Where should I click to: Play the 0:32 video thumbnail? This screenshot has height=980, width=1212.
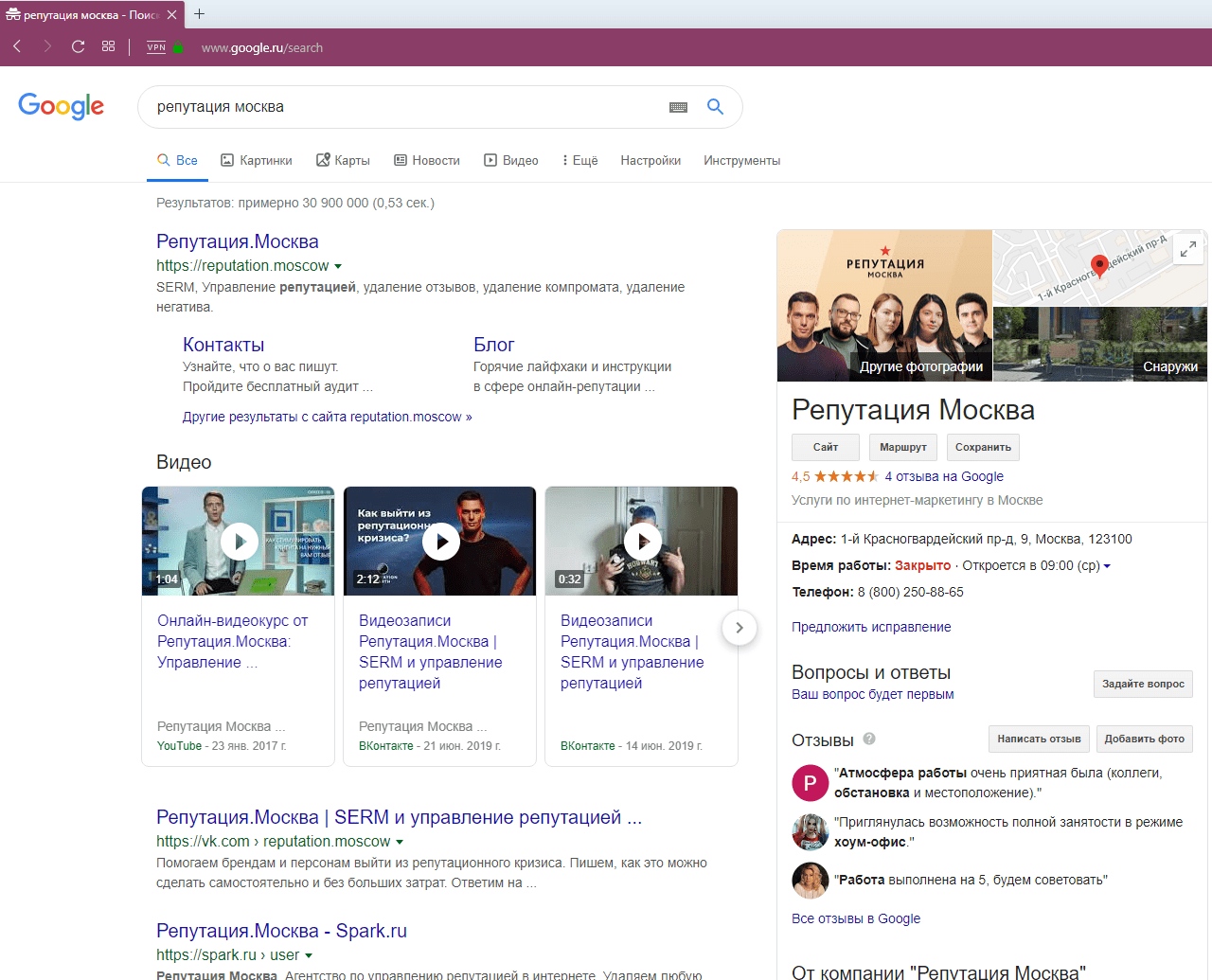pyautogui.click(x=642, y=541)
